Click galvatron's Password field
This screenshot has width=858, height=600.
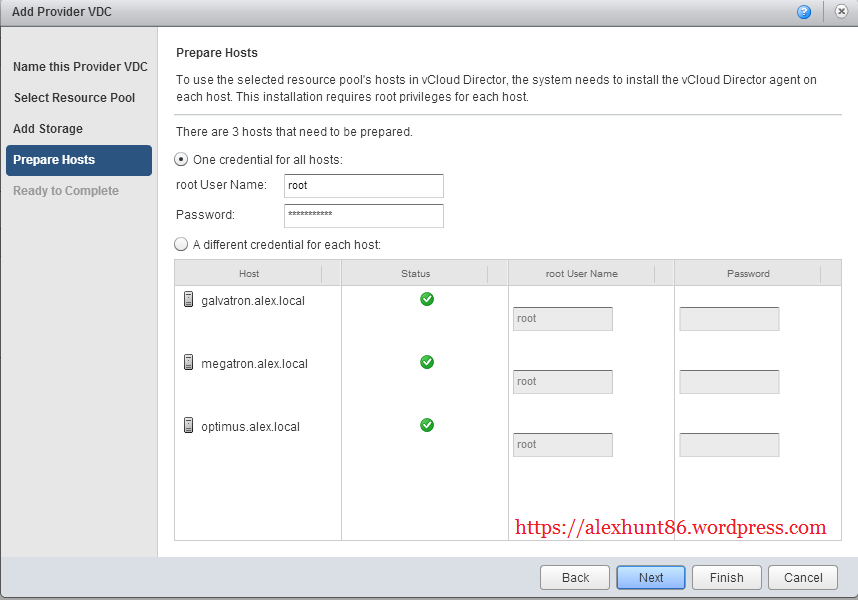(x=729, y=319)
